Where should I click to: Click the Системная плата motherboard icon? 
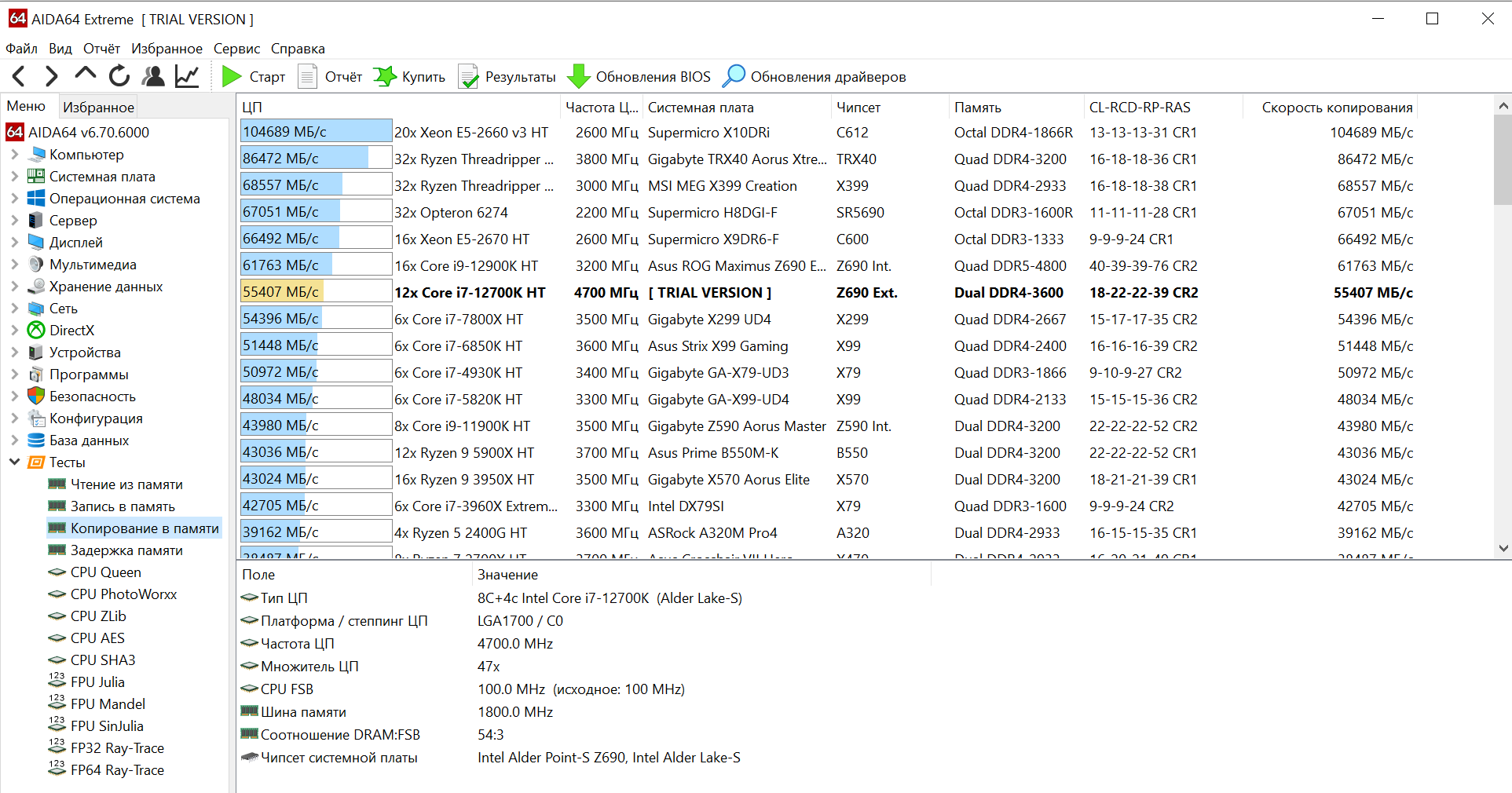[36, 177]
